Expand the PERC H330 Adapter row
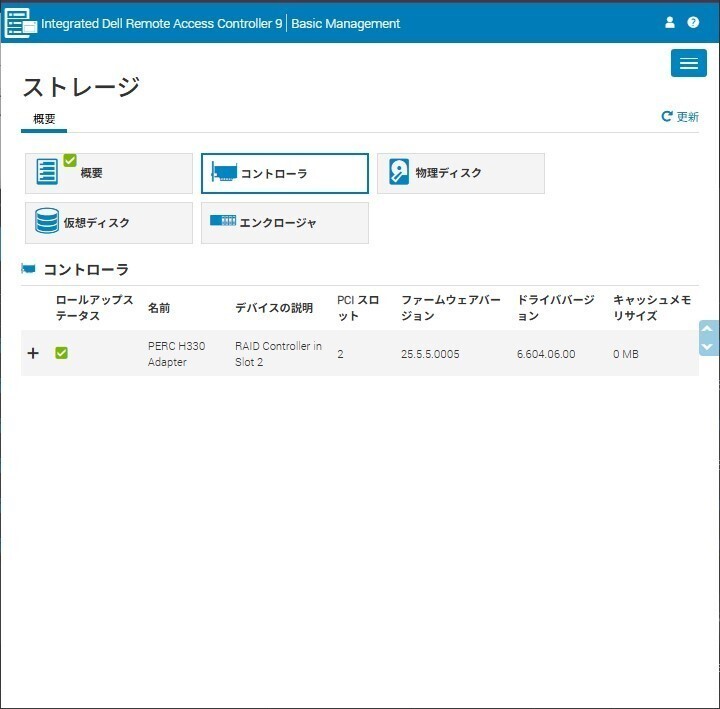The width and height of the screenshot is (720, 709). 33,353
